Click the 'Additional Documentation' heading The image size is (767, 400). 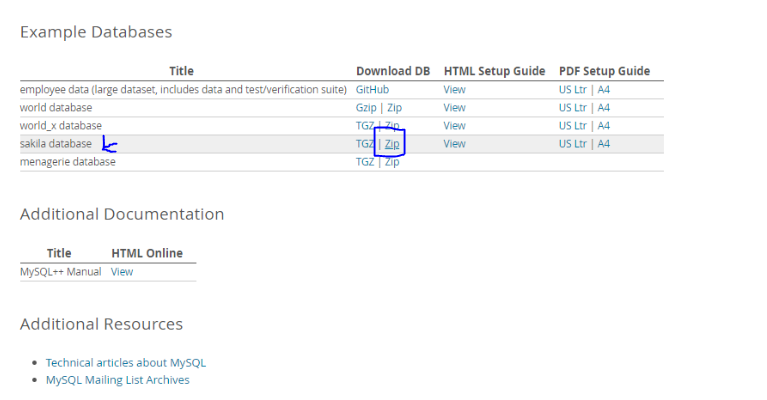(x=122, y=214)
